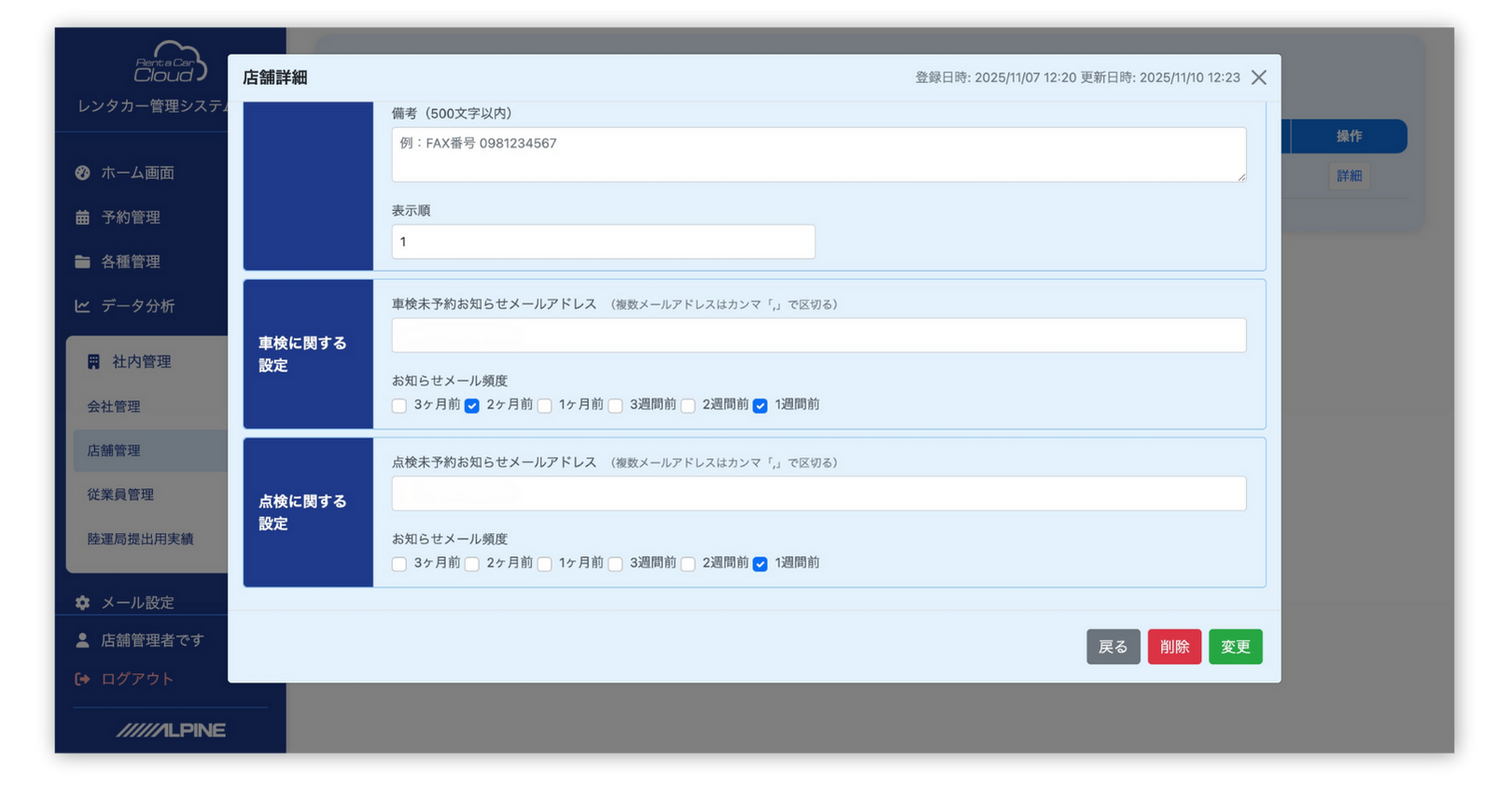Click the 表示順 input field
This screenshot has width=1512, height=785.
[x=603, y=242]
